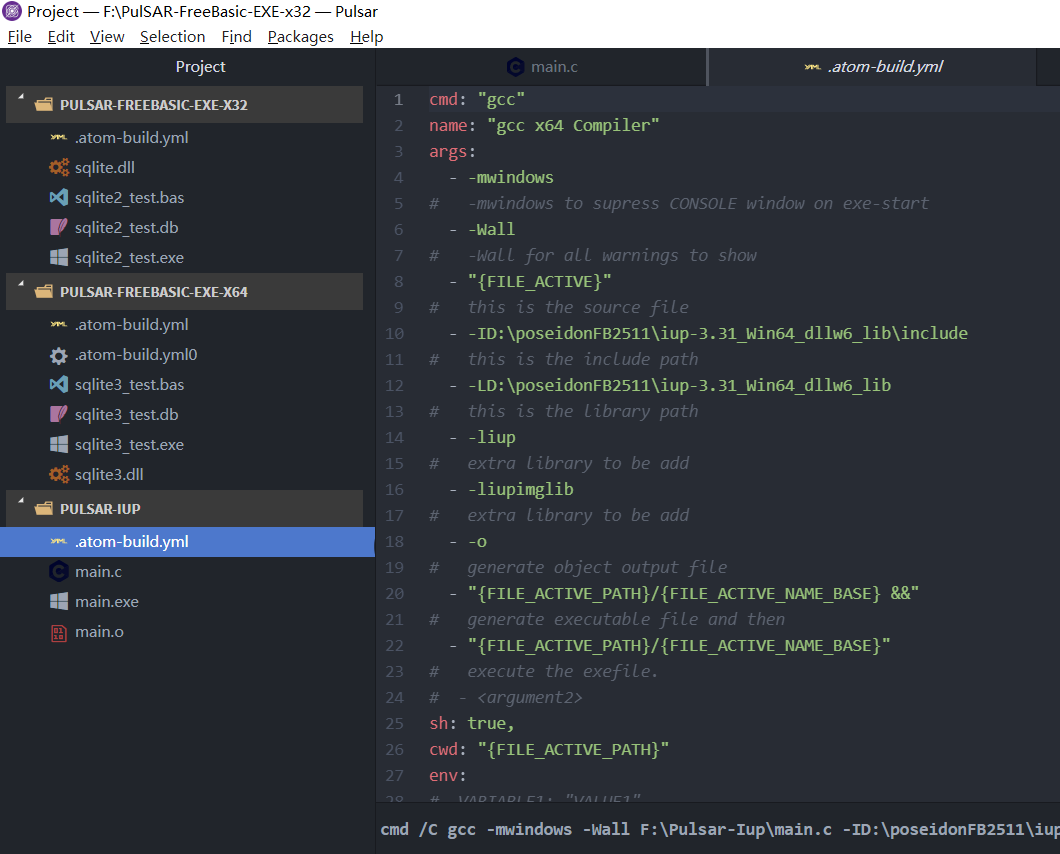Click the blue icon beside sqlite3_test.bas
The image size is (1060, 854).
pyautogui.click(x=59, y=385)
